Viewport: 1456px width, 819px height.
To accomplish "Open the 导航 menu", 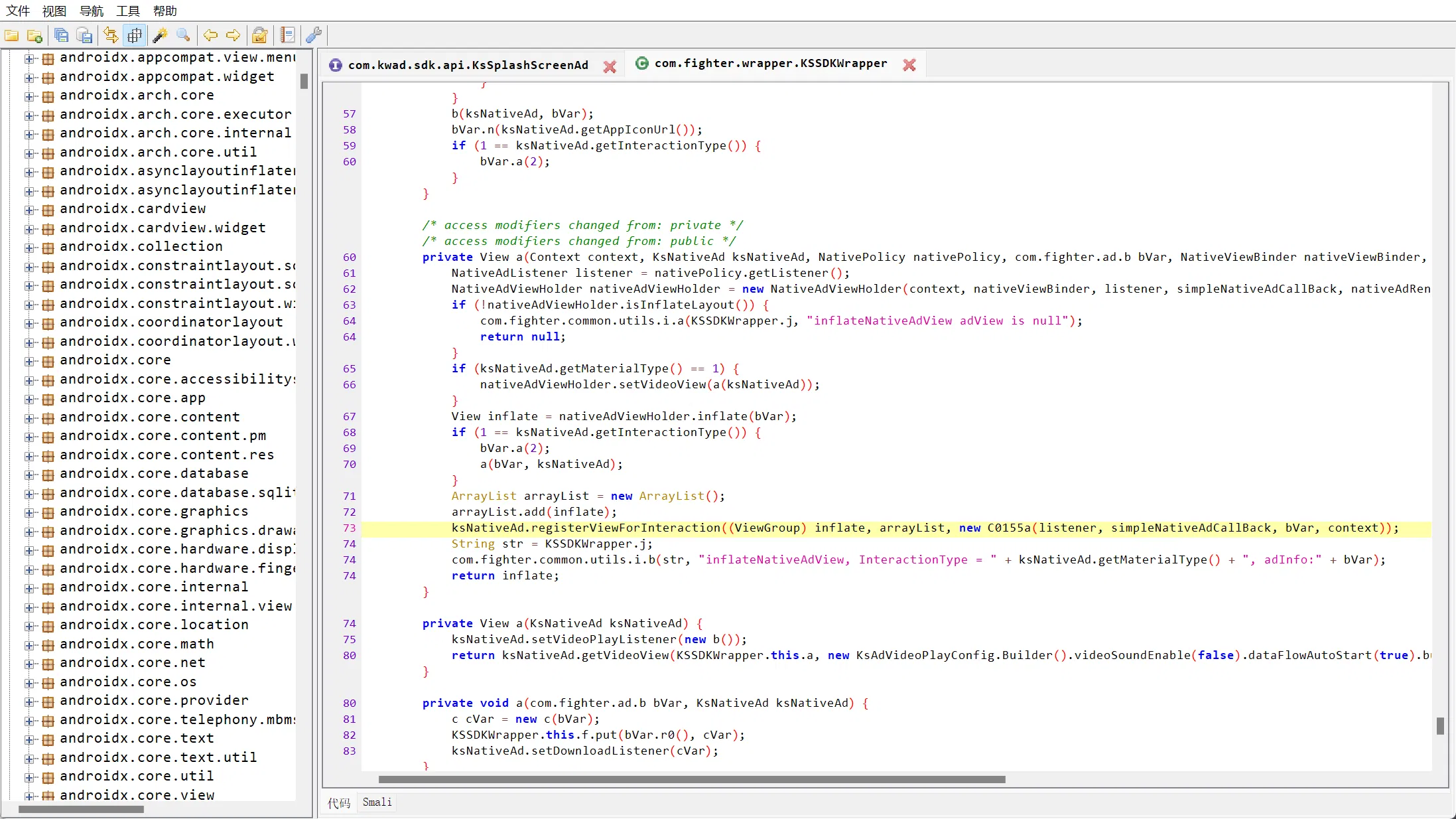I will tap(92, 11).
